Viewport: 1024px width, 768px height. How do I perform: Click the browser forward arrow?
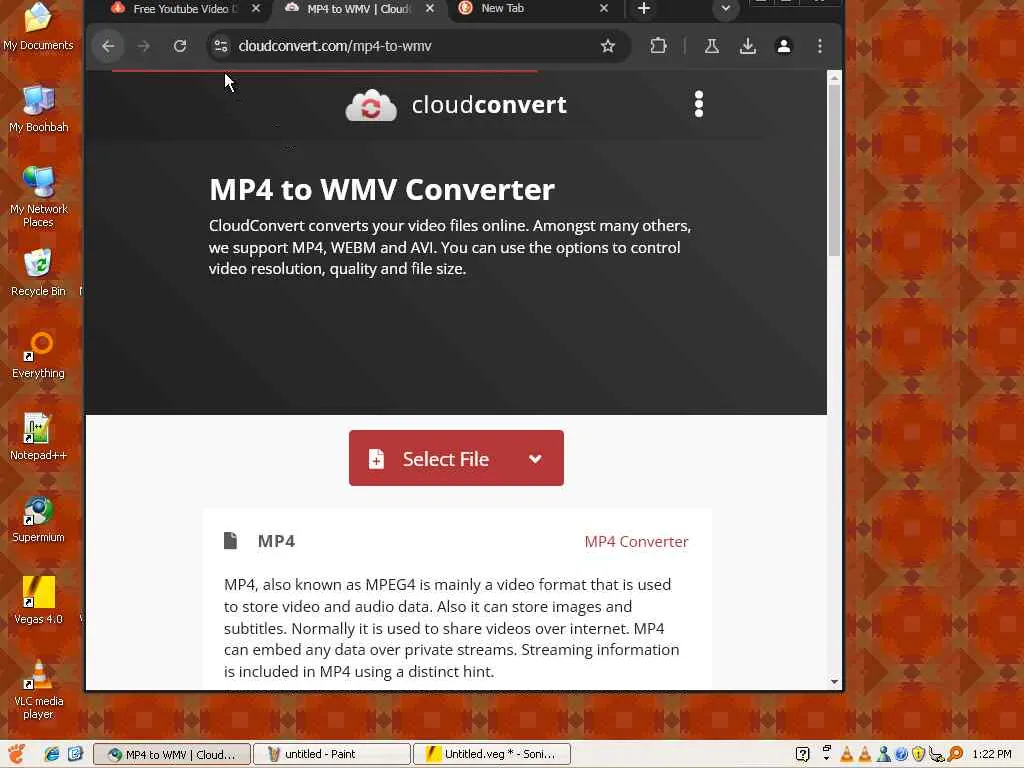click(144, 46)
